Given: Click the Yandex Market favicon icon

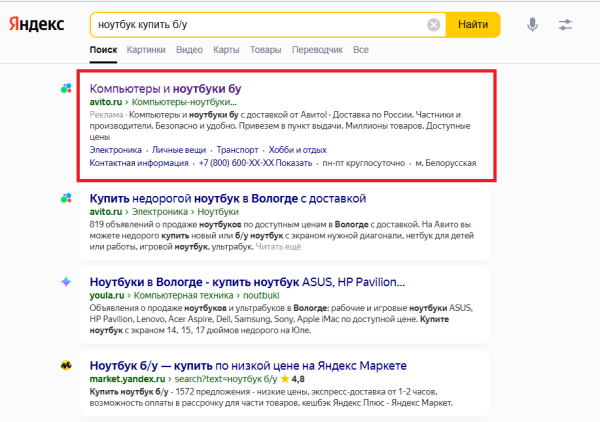Looking at the screenshot, I should click(x=66, y=365).
